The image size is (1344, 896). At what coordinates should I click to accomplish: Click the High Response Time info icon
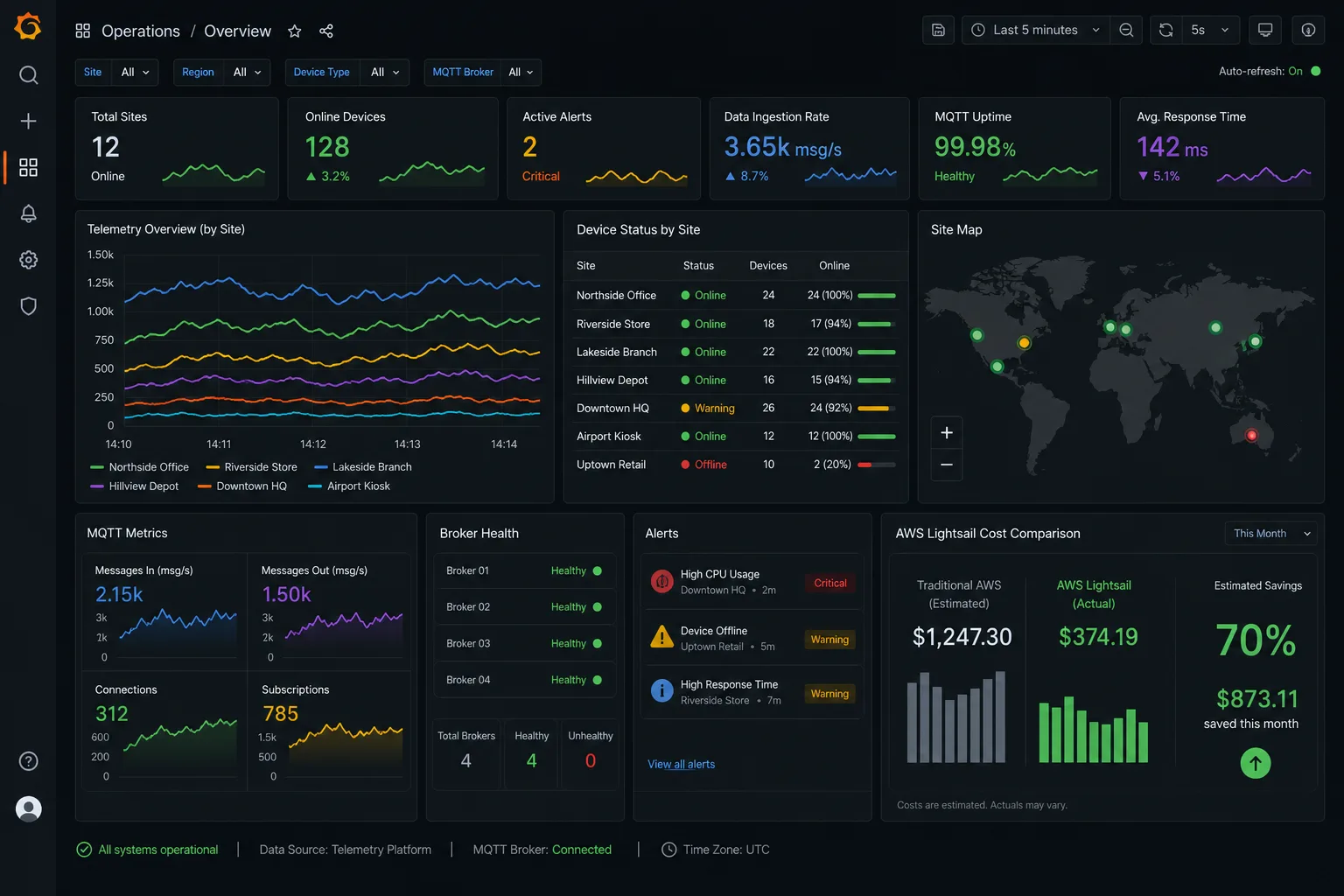point(662,691)
